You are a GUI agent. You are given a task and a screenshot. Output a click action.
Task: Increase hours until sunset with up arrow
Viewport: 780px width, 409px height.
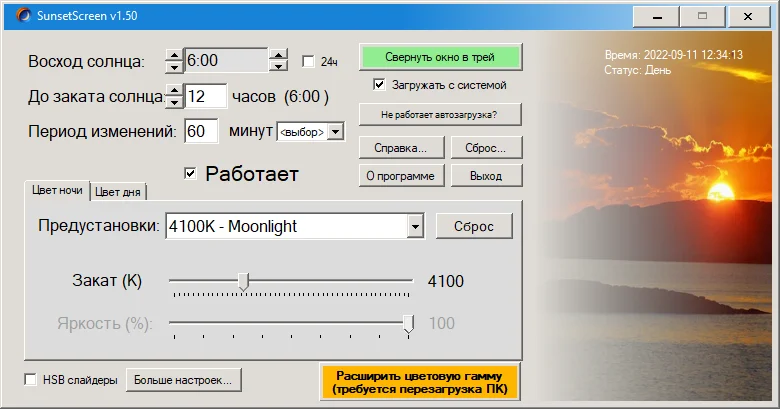click(x=174, y=91)
